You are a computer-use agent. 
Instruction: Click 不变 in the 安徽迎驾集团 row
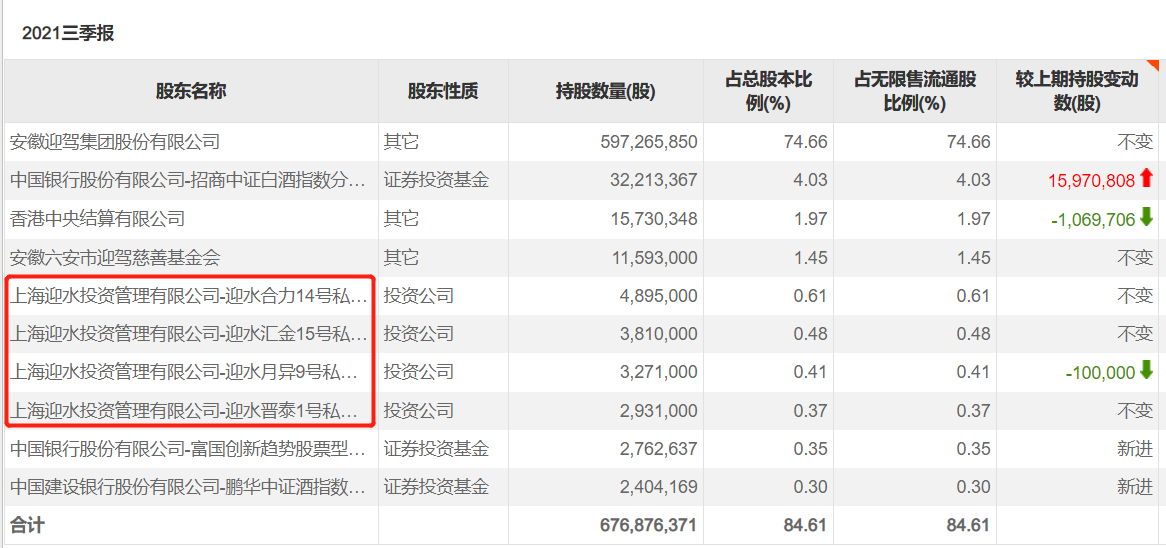tap(1136, 141)
